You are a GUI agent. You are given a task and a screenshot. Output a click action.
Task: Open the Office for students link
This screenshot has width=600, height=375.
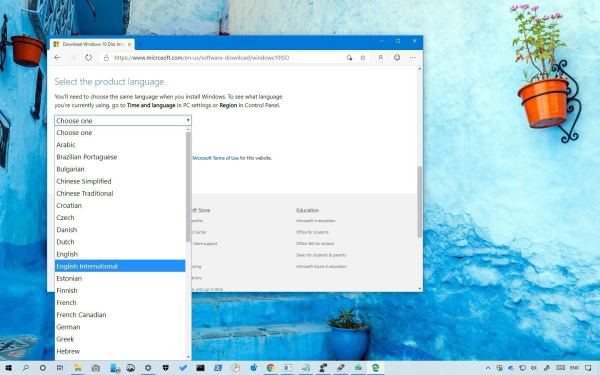(x=312, y=232)
